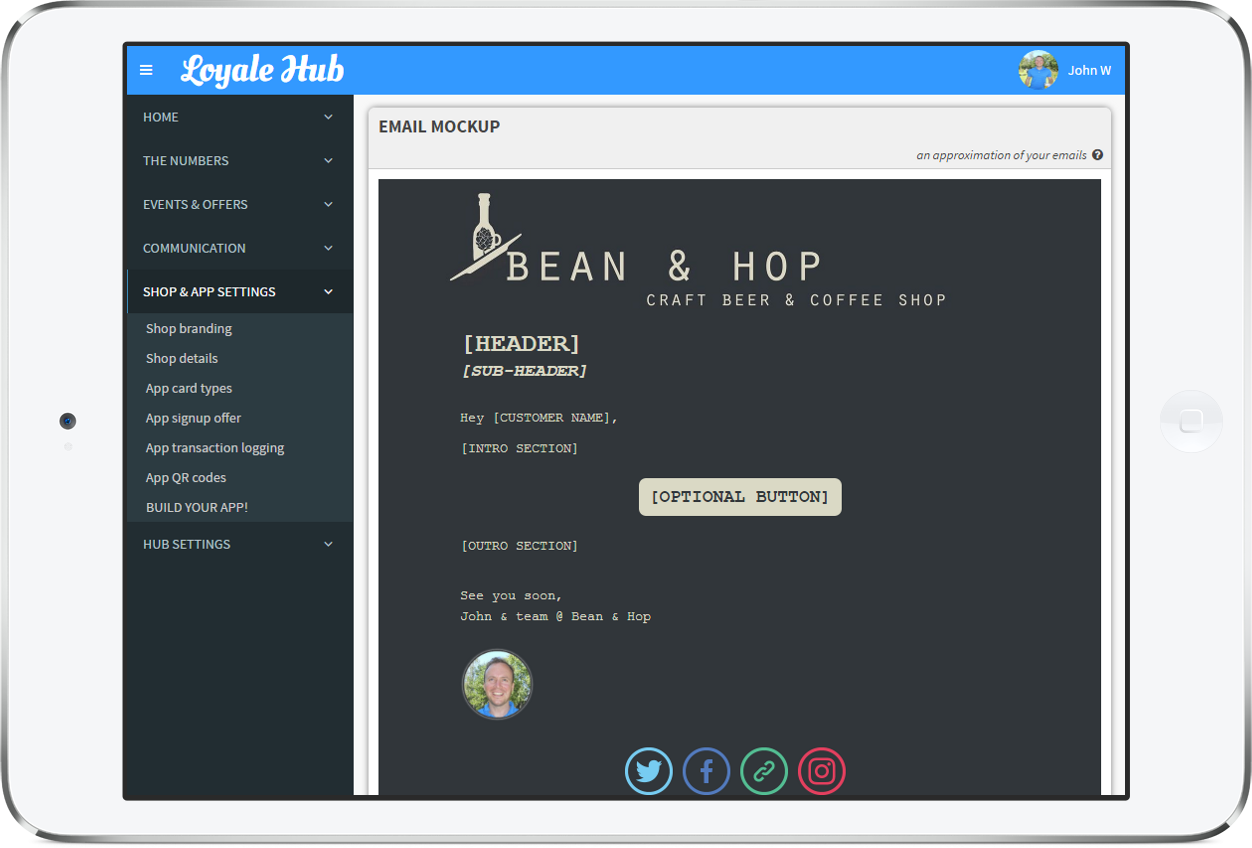Expand The Numbers section chevron
1252x848 pixels.
coord(328,161)
